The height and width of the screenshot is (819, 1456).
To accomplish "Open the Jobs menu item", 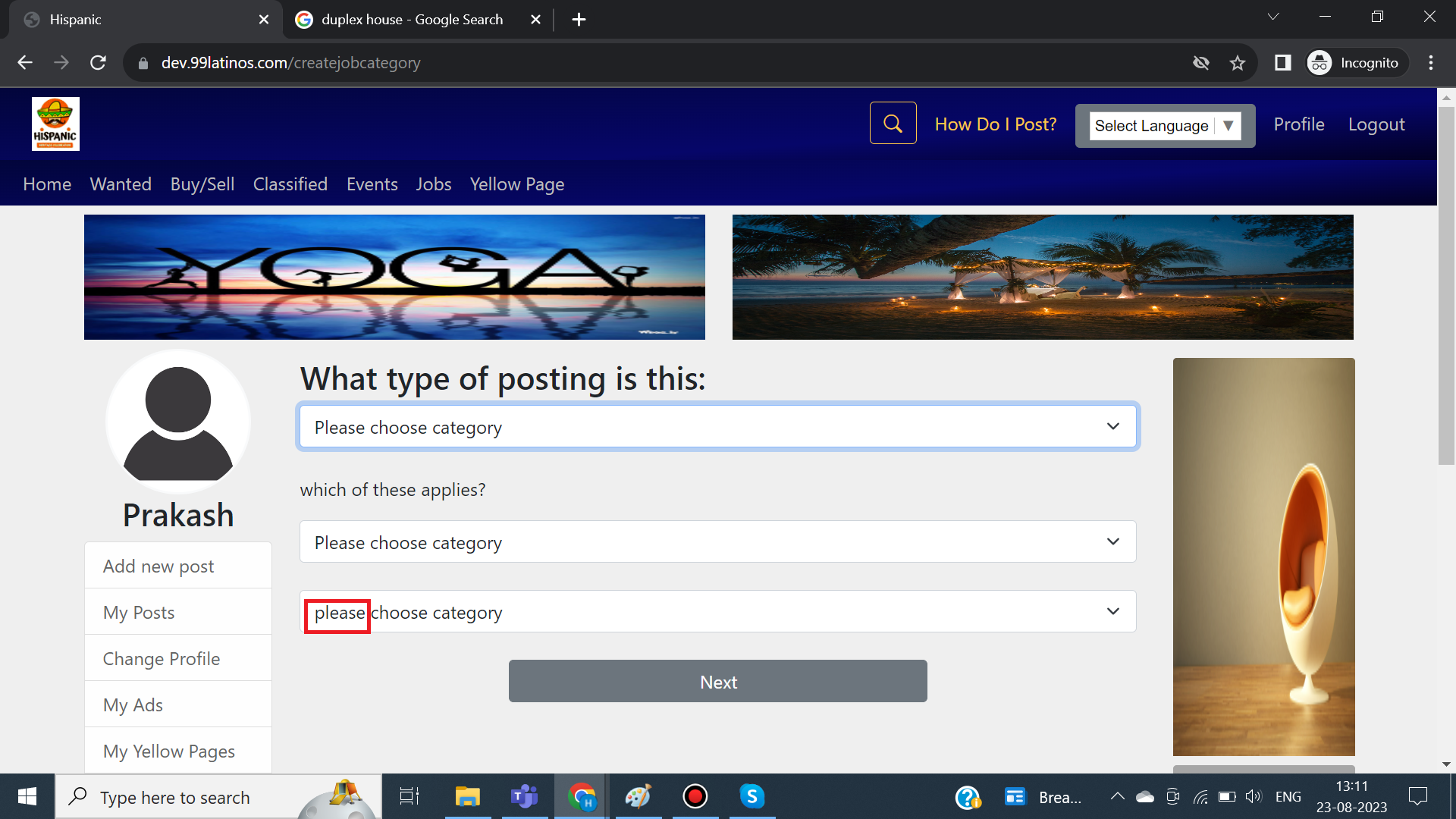I will tap(433, 184).
